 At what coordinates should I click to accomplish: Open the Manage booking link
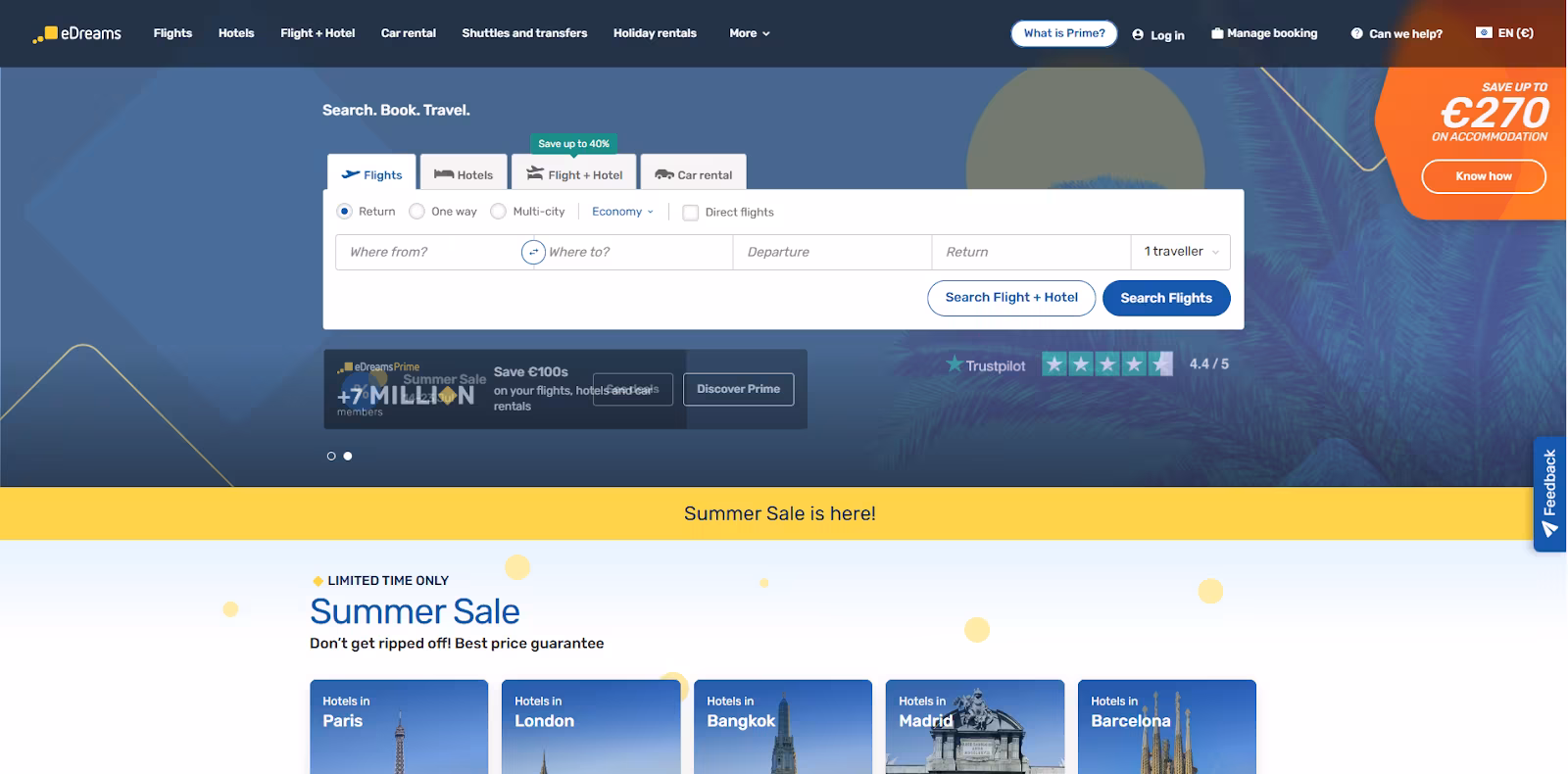click(1264, 33)
